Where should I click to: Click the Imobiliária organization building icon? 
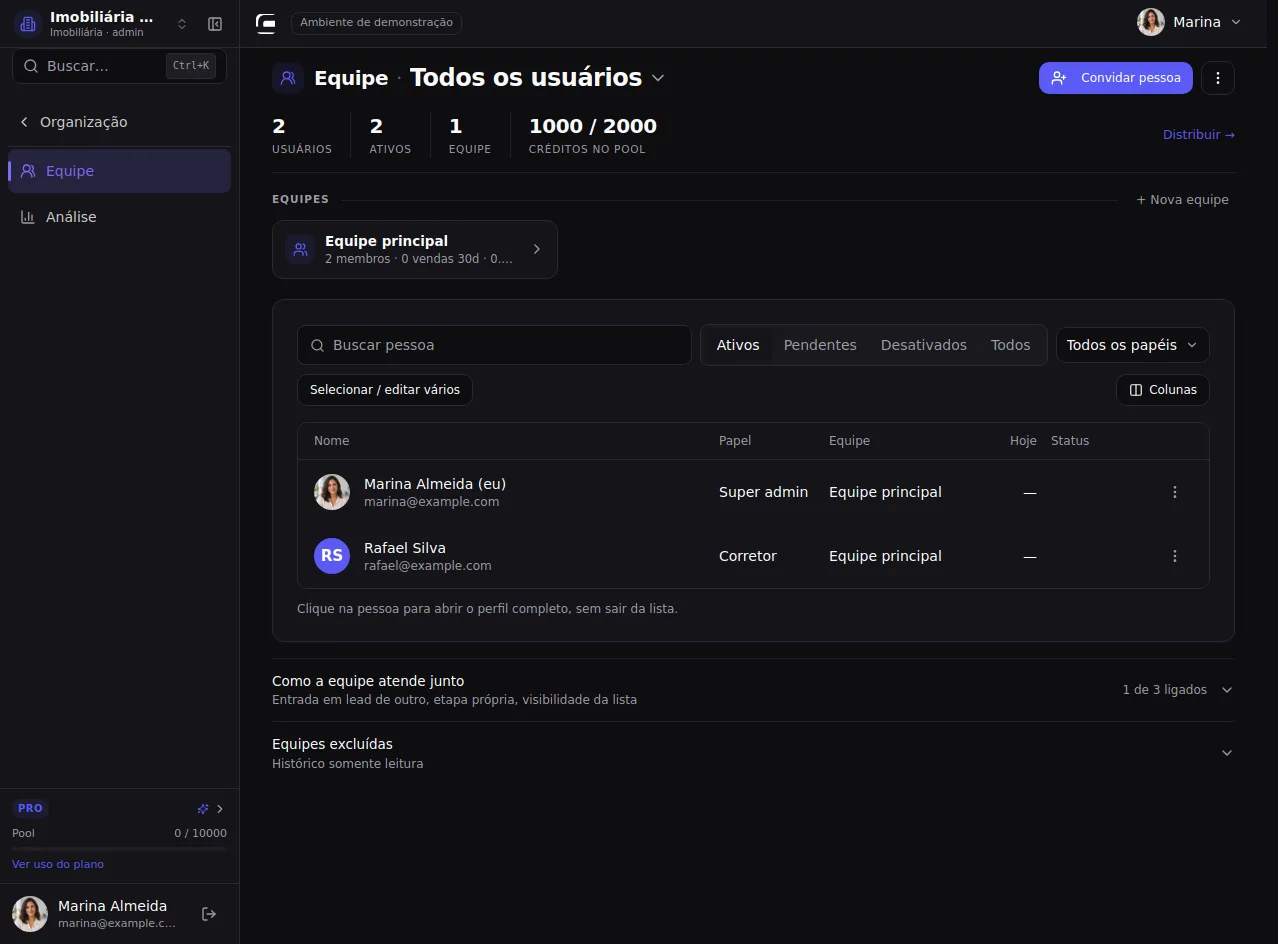coord(28,24)
